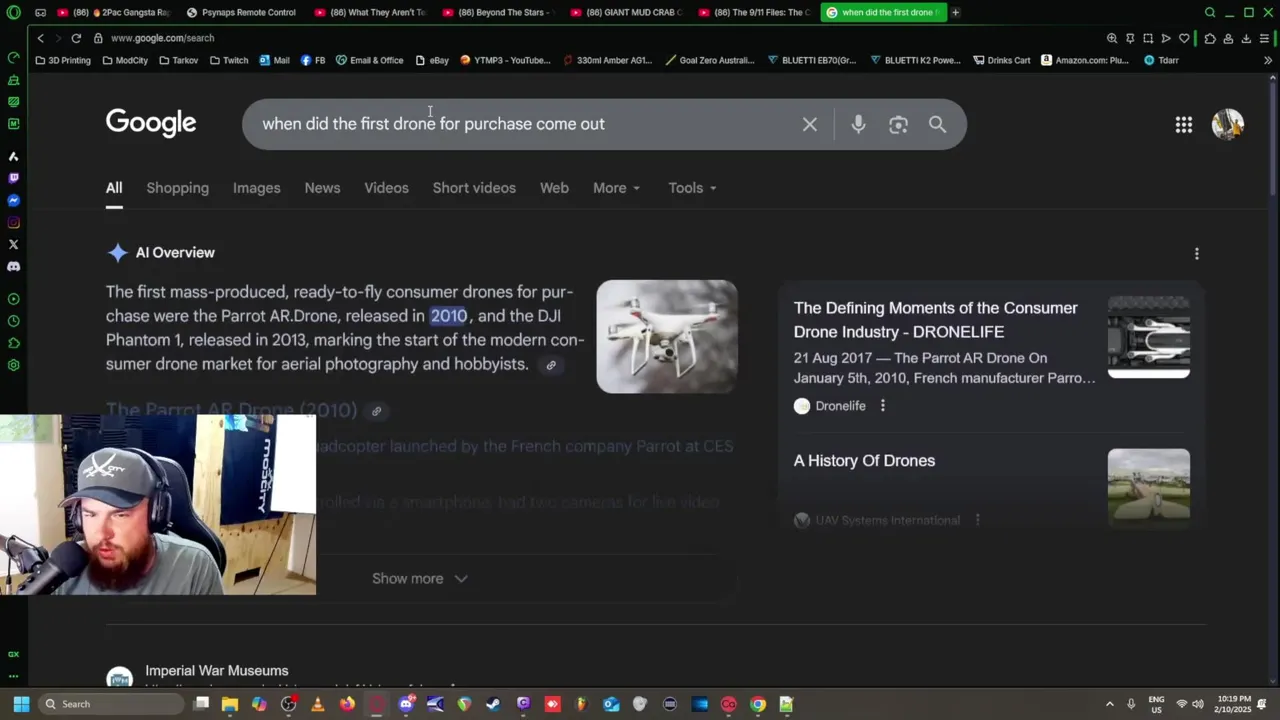Open the Google account profile picture
This screenshot has width=1280, height=720.
1228,124
